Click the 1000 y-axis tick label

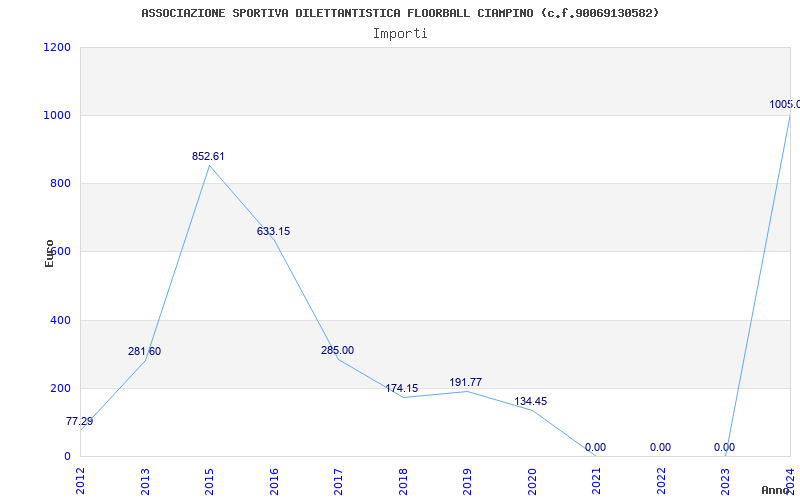click(x=57, y=116)
